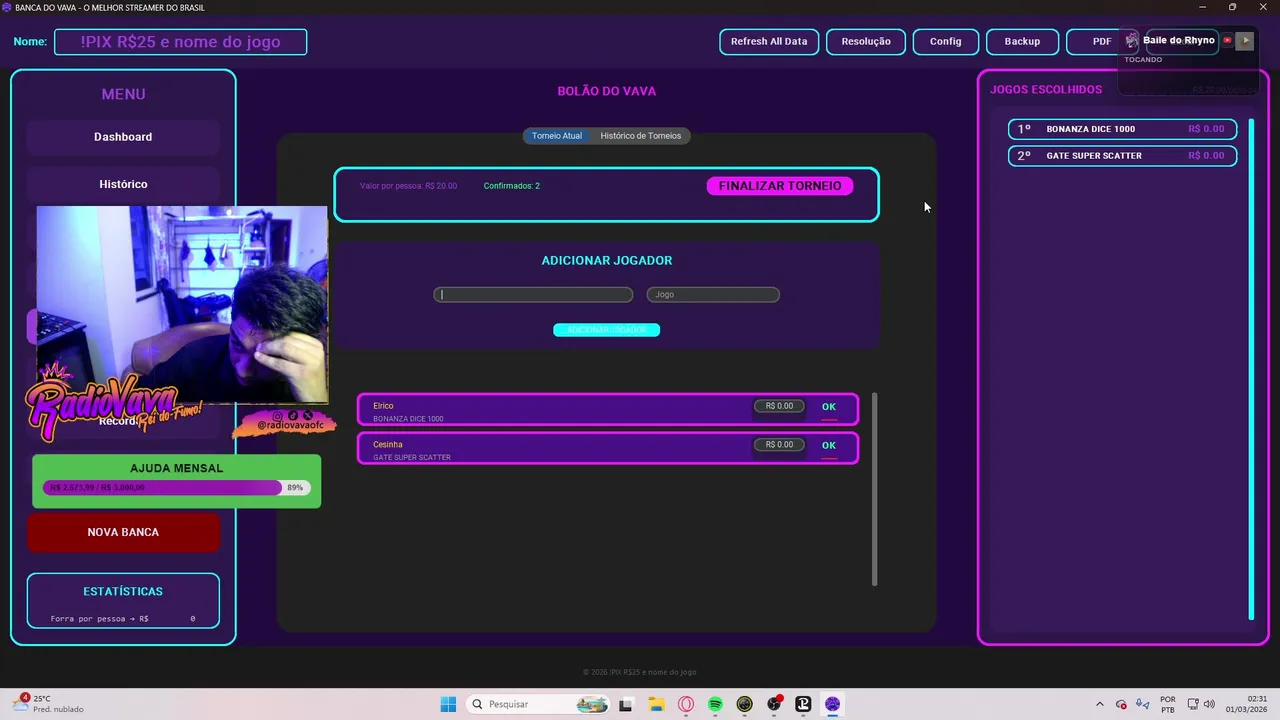The image size is (1280, 720).
Task: Open Task View from the taskbar
Action: (x=626, y=704)
